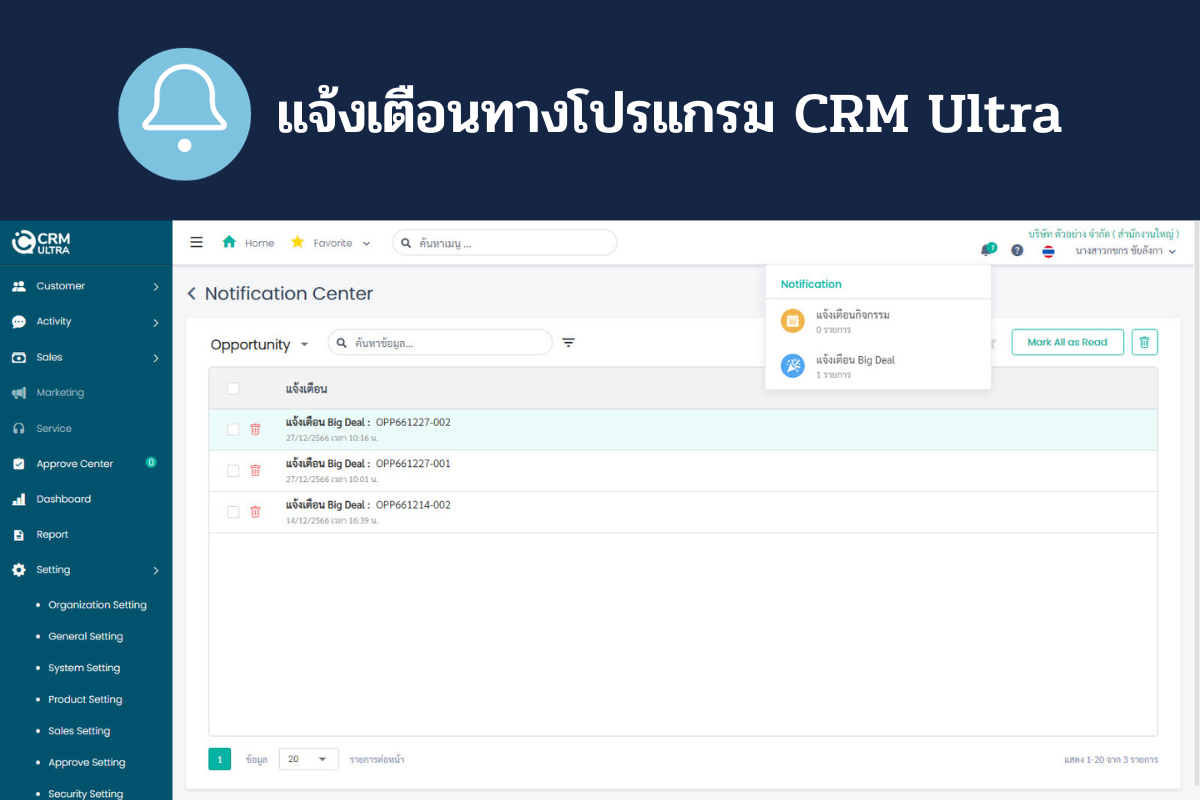Toggle the select-all header checkbox

(x=233, y=388)
